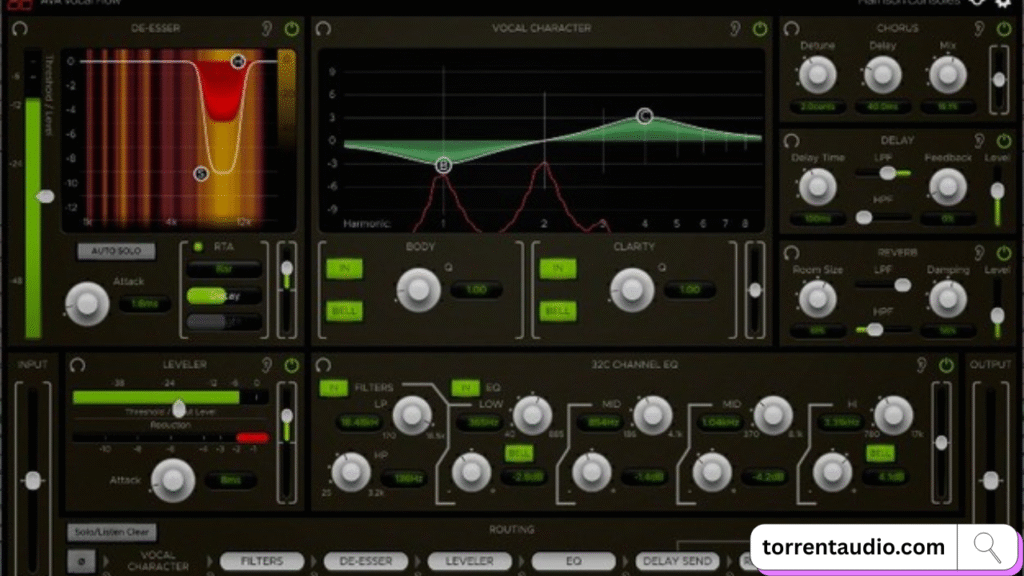This screenshot has height=576, width=1024.
Task: Click the Solo/Listen Clear button
Action: (112, 533)
